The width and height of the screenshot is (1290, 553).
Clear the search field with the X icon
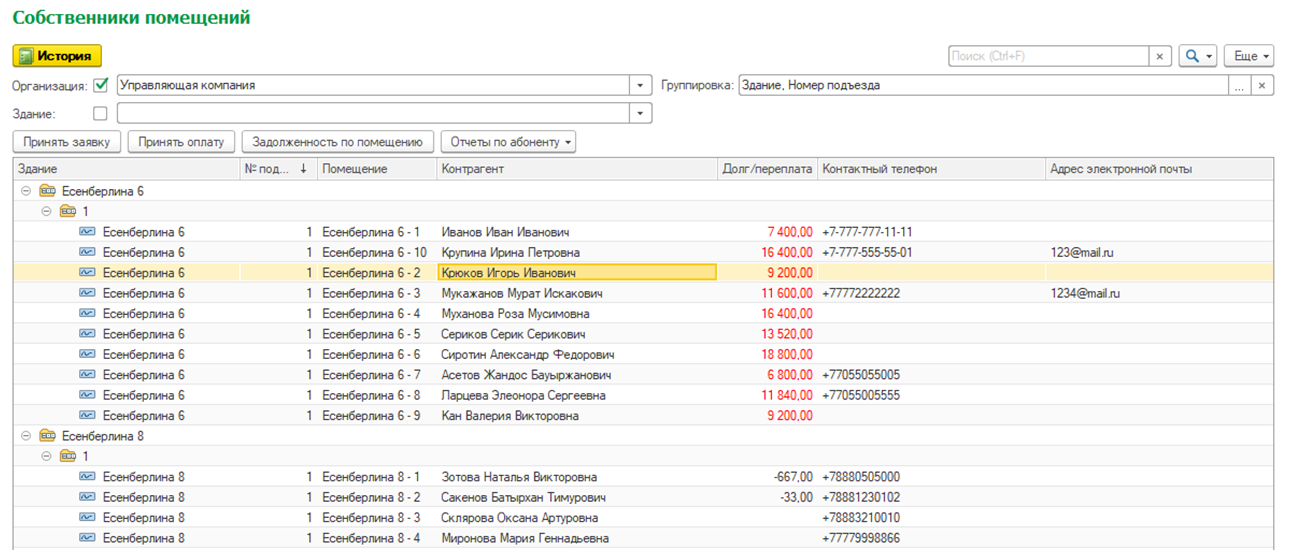click(1159, 57)
